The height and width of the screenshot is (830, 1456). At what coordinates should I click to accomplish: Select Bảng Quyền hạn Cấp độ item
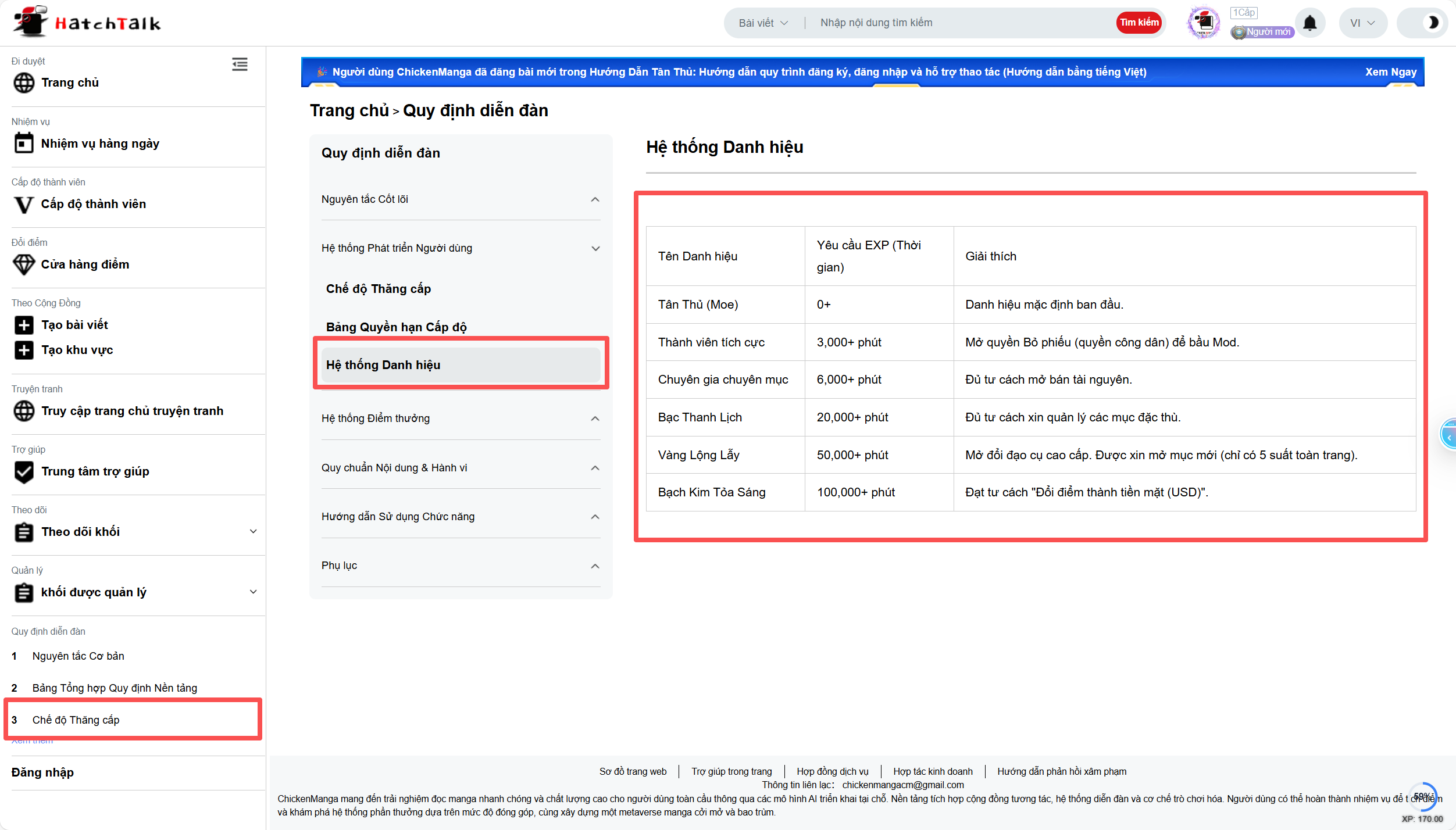click(396, 327)
